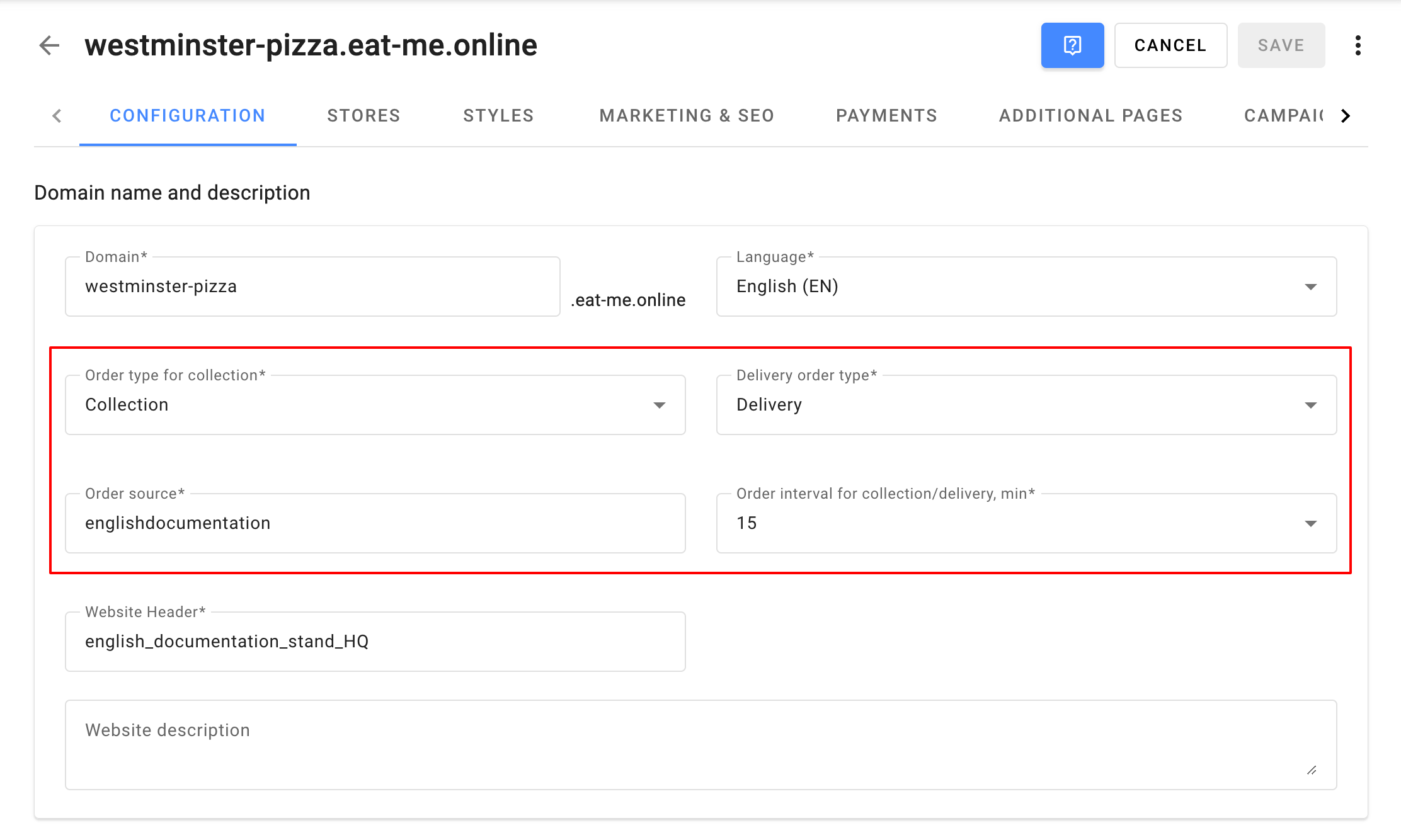
Task: Click the Domain input field
Action: coord(312,287)
